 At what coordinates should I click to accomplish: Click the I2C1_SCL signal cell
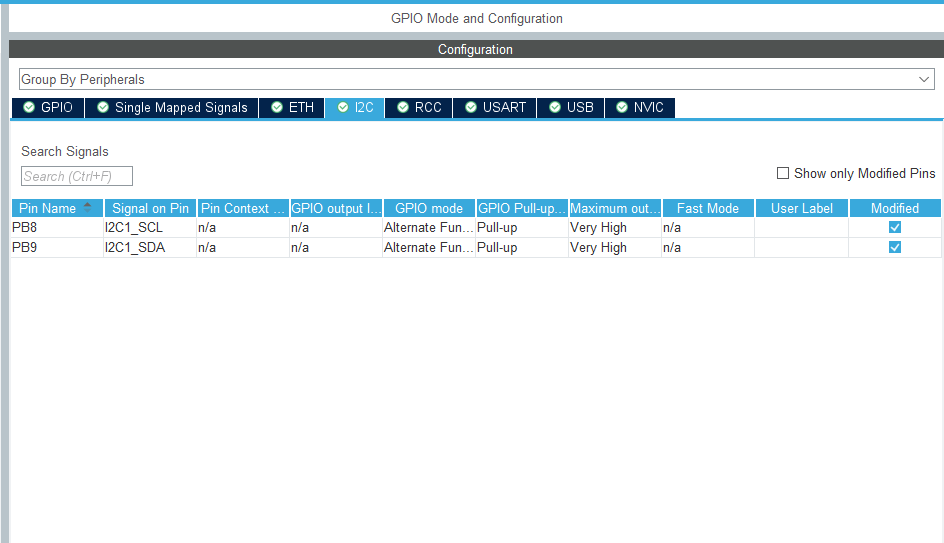coord(151,228)
